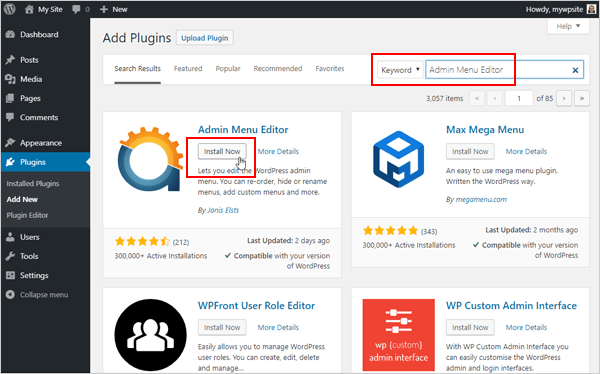Switch to the Recommended tab
600x374 pixels.
point(278,69)
